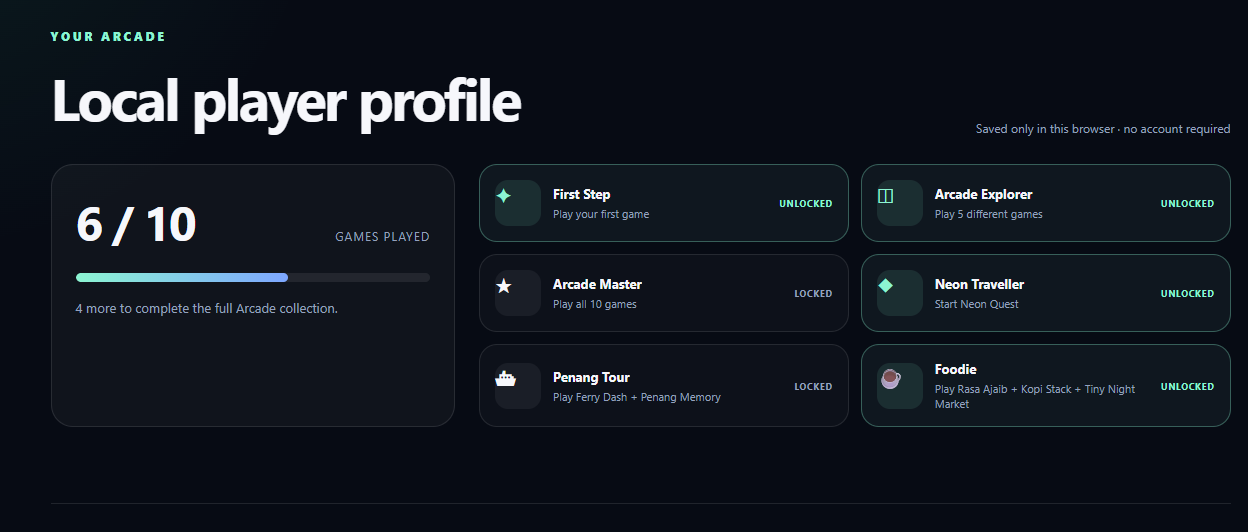
Task: Click the 'GAMES PLAYED' label
Action: point(382,237)
